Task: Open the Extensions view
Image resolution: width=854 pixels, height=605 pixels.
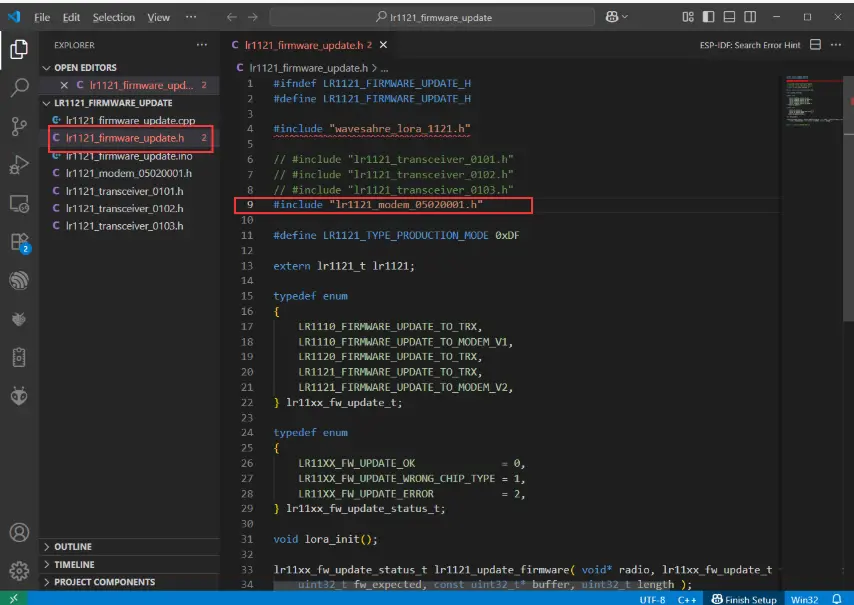Action: coord(18,242)
